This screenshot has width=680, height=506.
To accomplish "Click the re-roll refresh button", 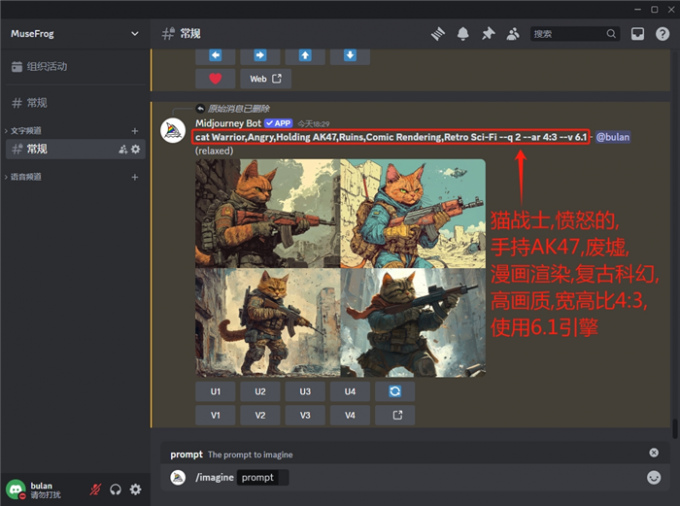I will point(395,392).
